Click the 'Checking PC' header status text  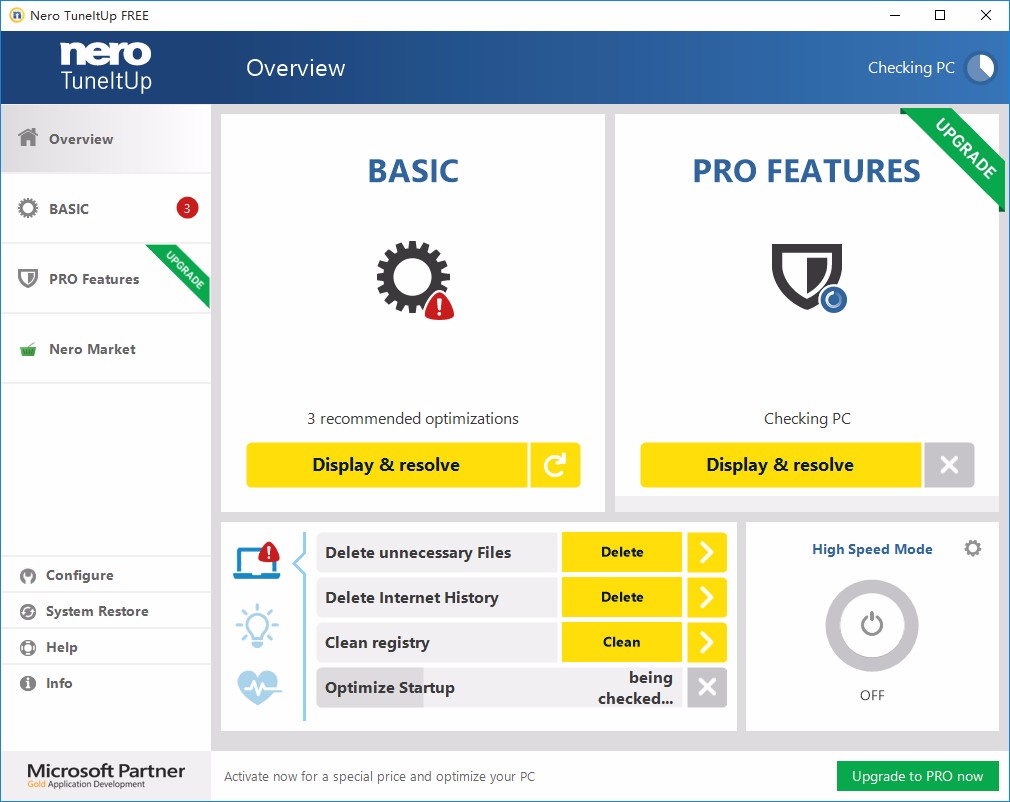pos(911,68)
